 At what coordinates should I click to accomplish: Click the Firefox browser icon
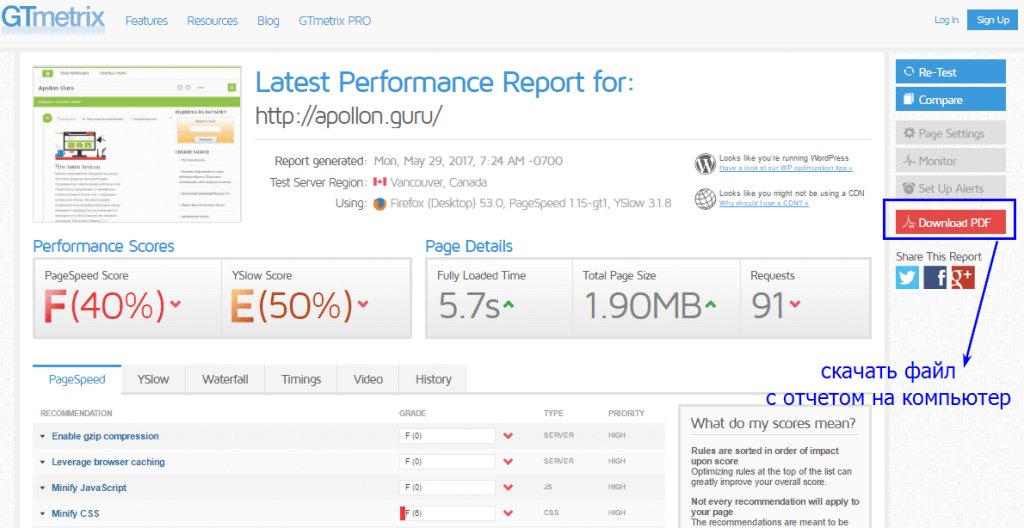[379, 204]
